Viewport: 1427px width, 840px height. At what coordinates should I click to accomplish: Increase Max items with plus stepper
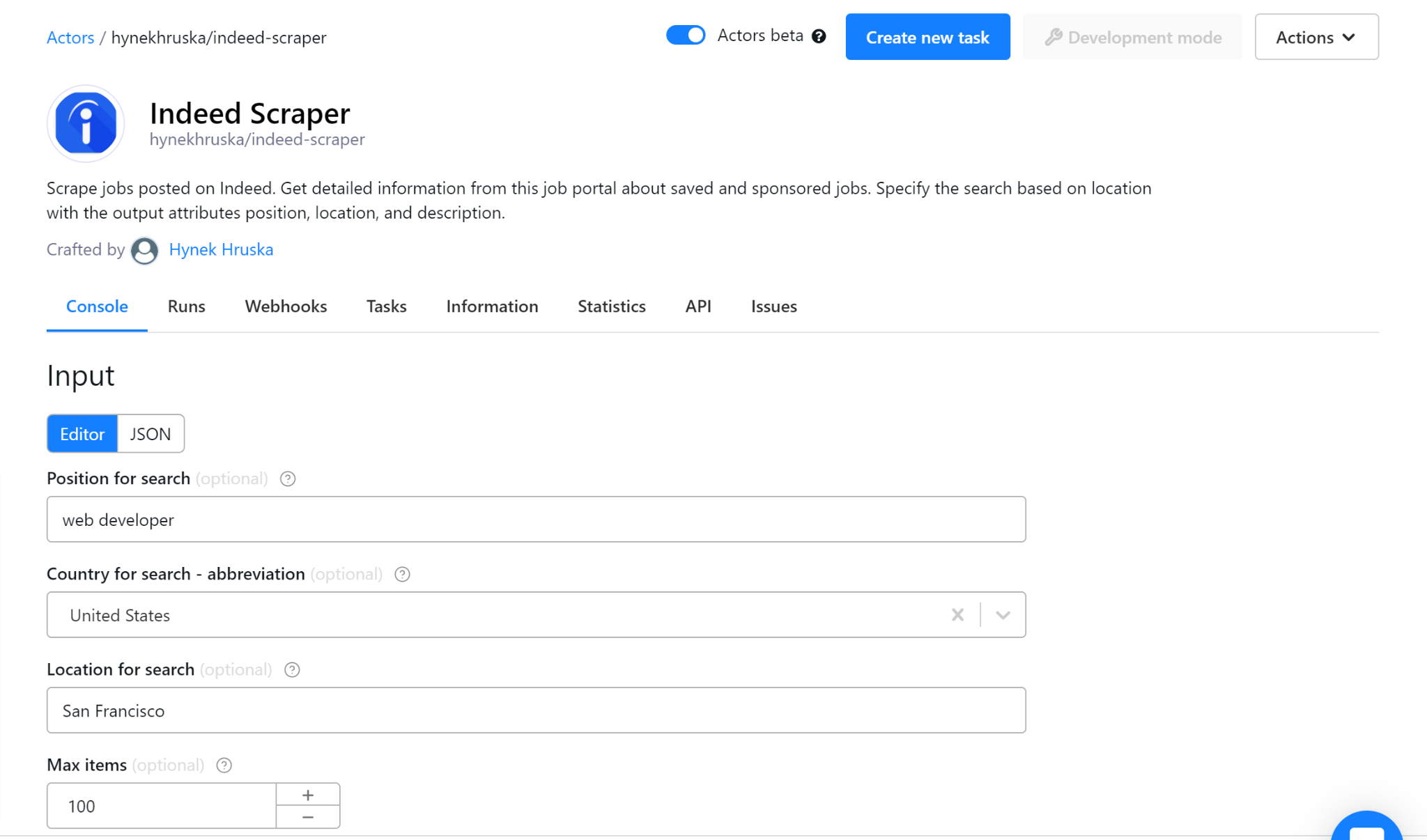point(308,795)
